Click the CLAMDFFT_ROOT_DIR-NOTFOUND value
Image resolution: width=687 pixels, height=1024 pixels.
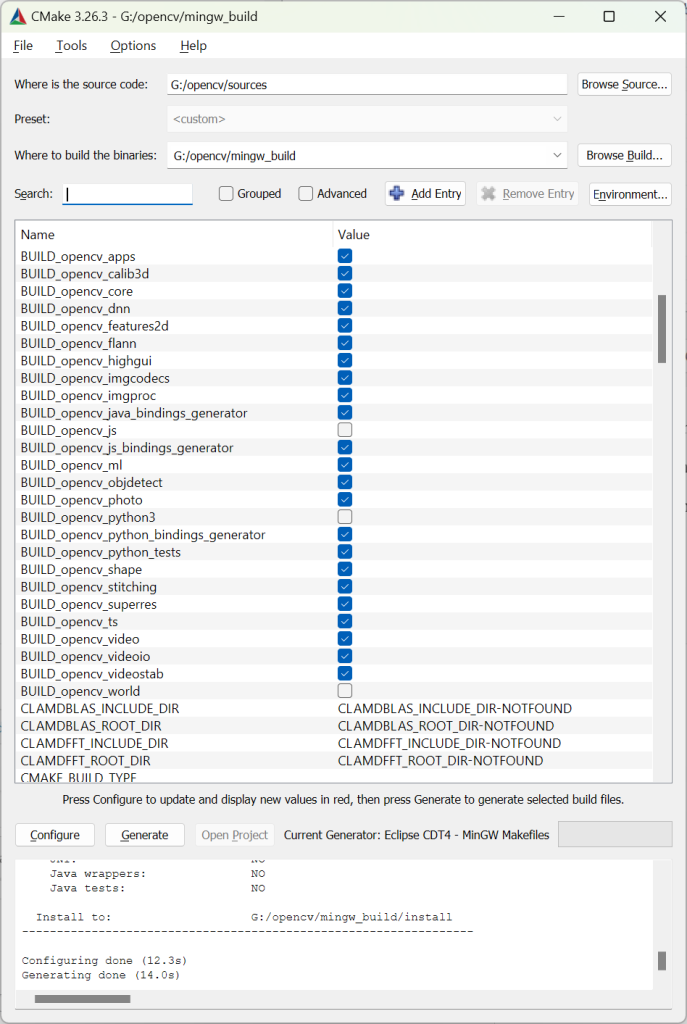[x=441, y=760]
